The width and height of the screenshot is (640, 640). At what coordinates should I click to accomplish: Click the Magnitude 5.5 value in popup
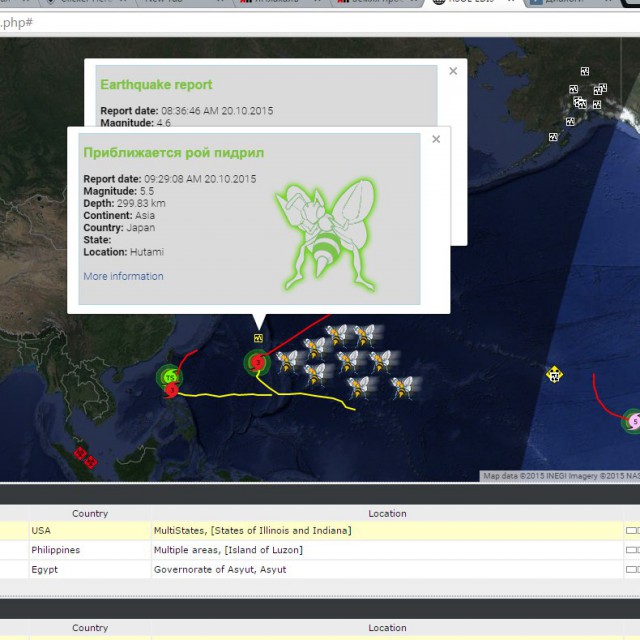[147, 191]
